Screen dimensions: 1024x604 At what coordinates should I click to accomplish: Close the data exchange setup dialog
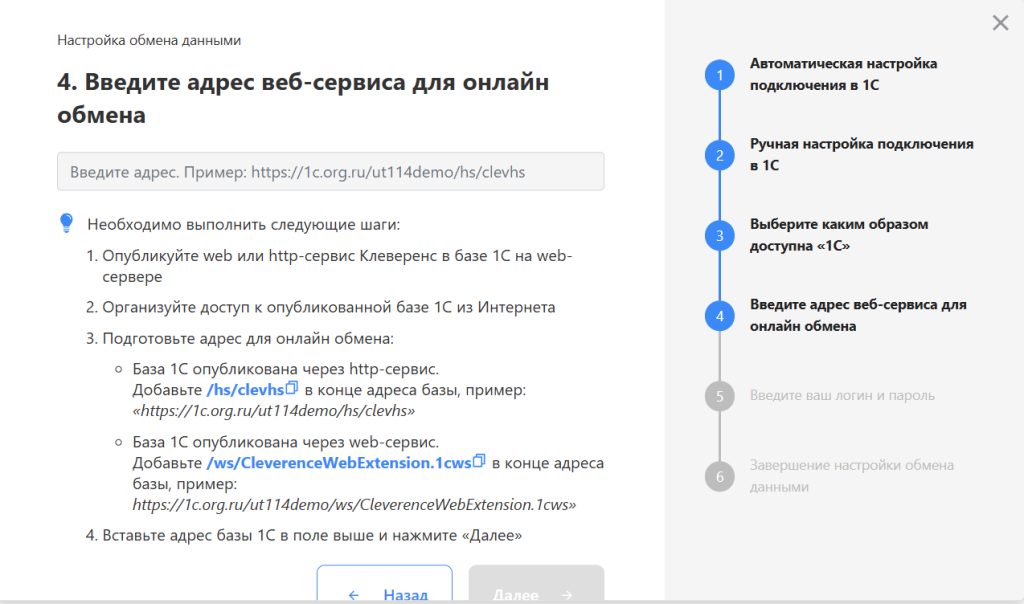(x=1000, y=23)
